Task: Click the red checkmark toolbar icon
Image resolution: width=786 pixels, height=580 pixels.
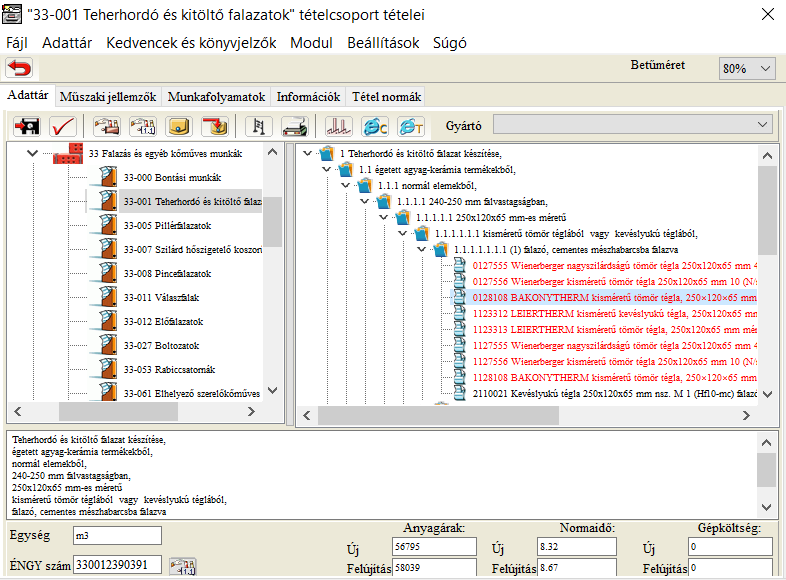Action: (x=63, y=126)
